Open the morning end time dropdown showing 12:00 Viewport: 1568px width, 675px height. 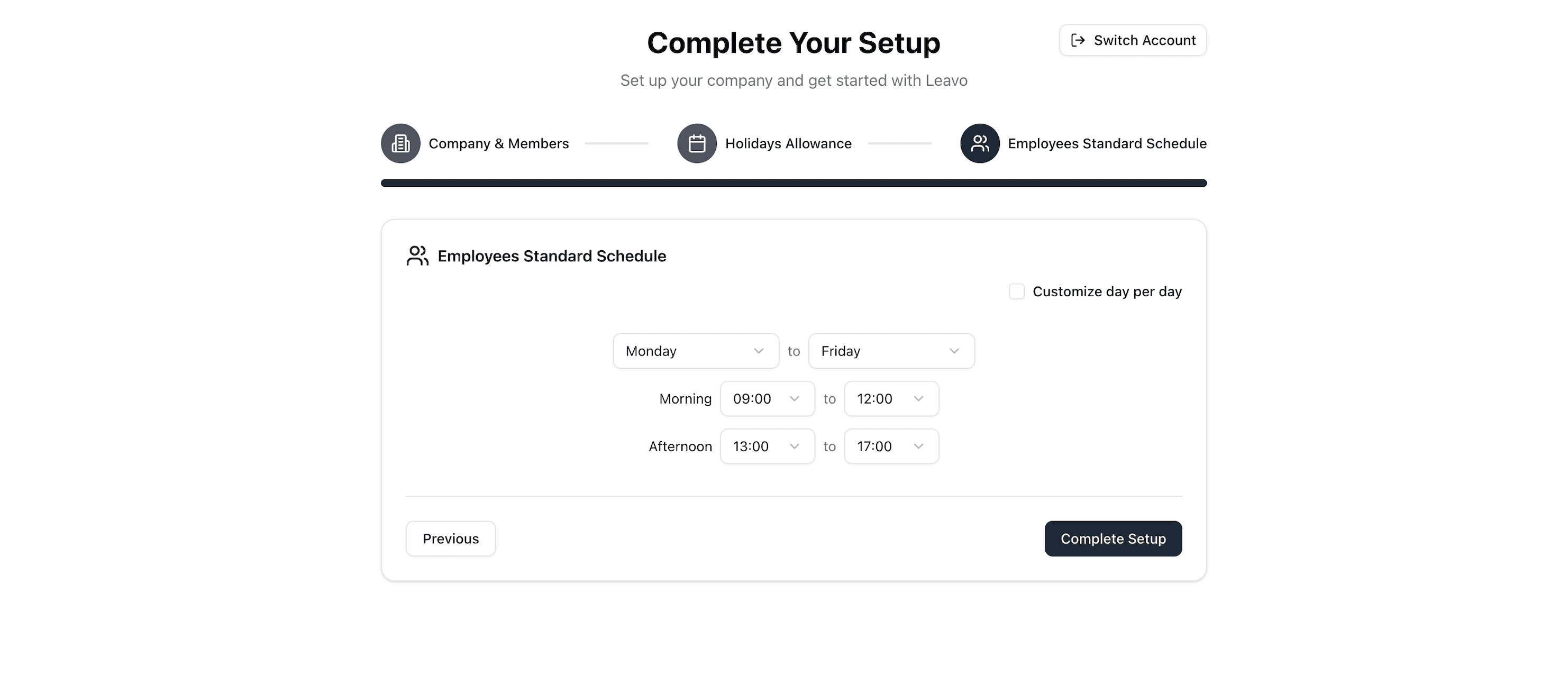890,399
